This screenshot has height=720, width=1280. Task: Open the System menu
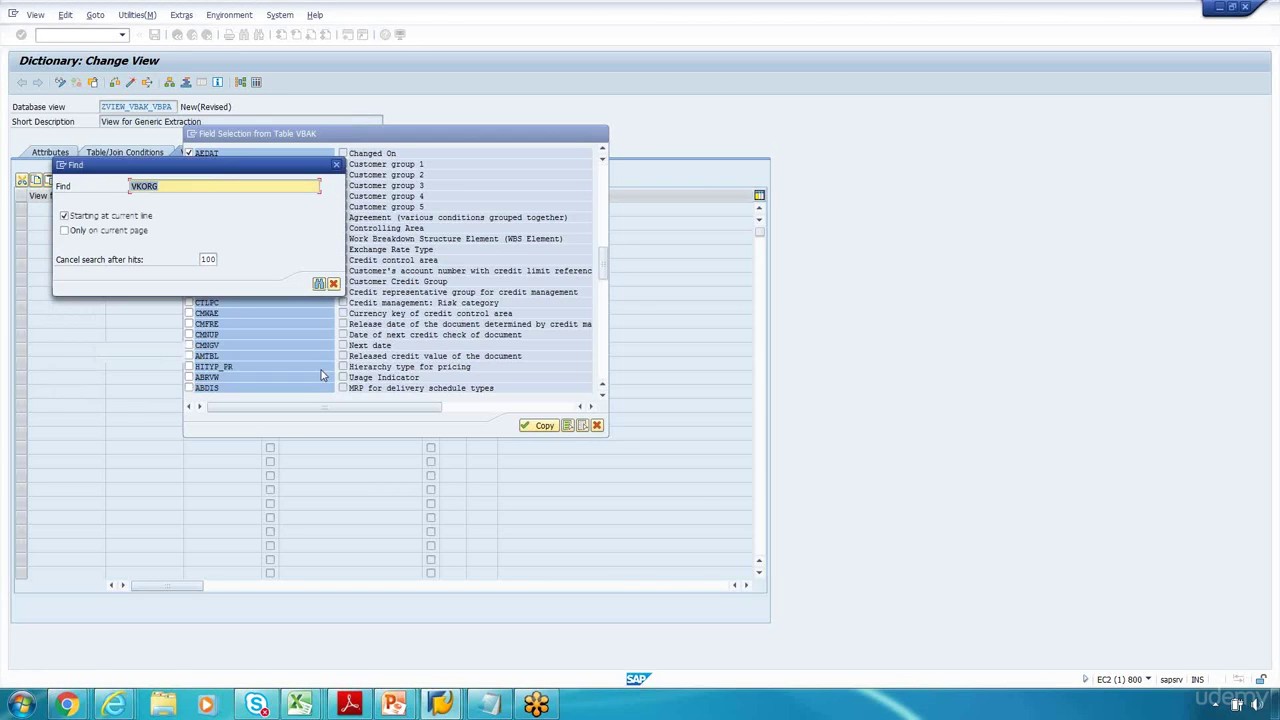[280, 15]
